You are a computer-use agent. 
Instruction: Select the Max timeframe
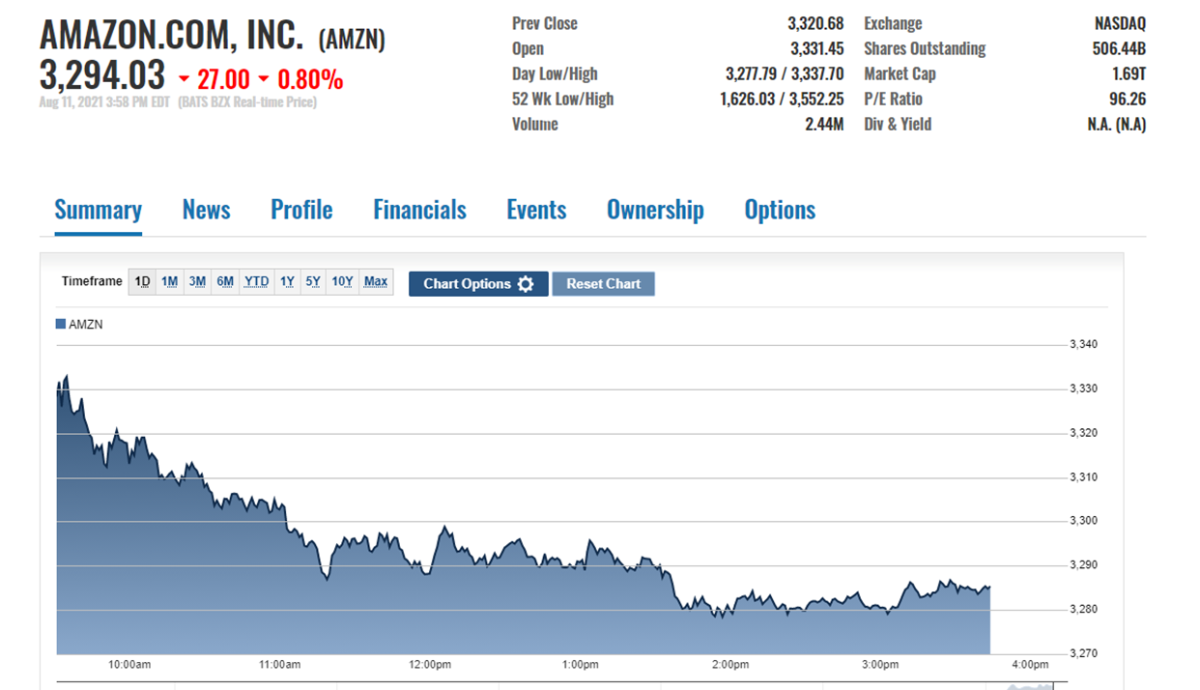tap(376, 282)
